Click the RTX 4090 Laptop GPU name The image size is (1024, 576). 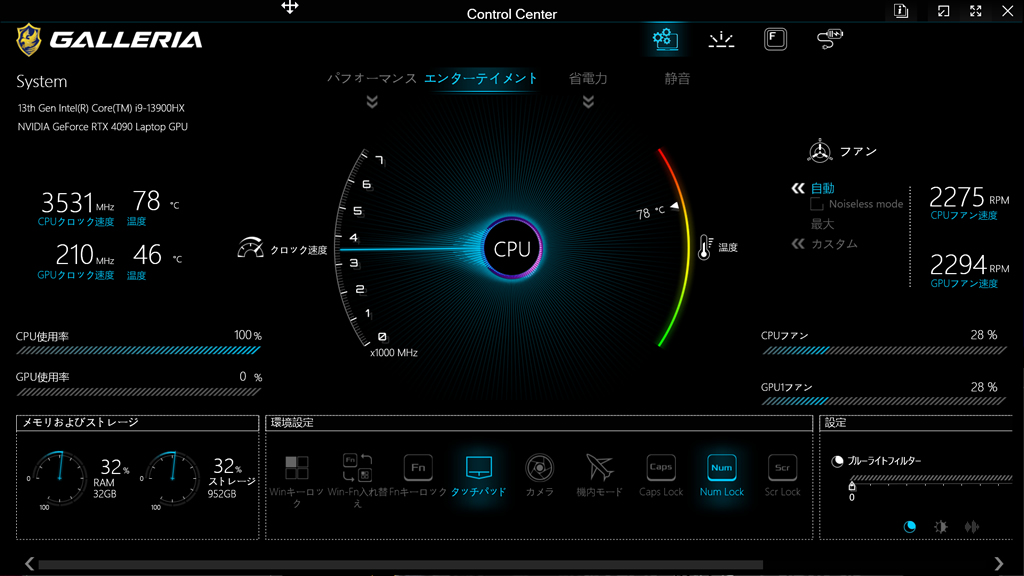[103, 127]
